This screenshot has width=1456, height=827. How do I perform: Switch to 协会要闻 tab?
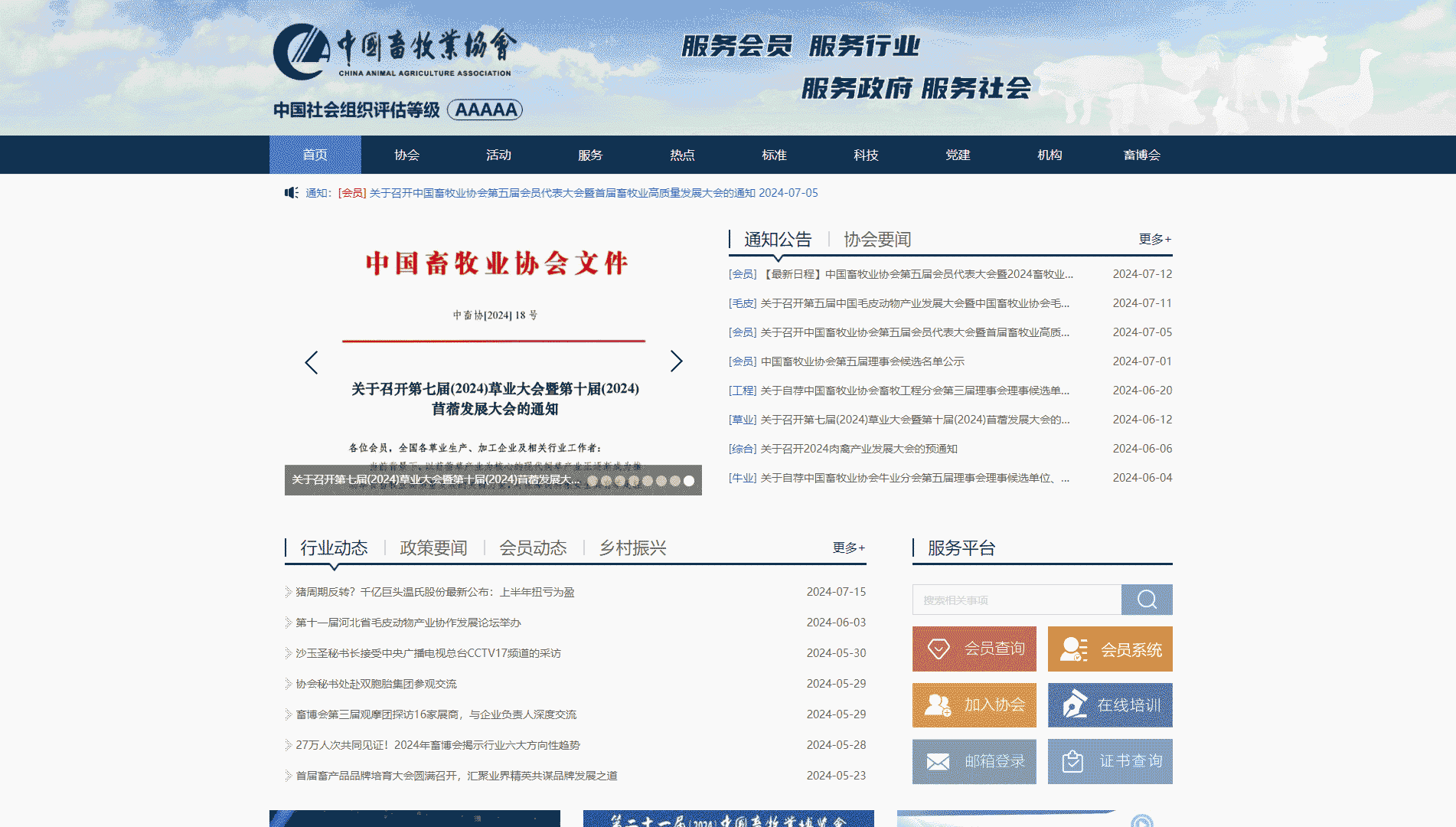click(x=877, y=240)
